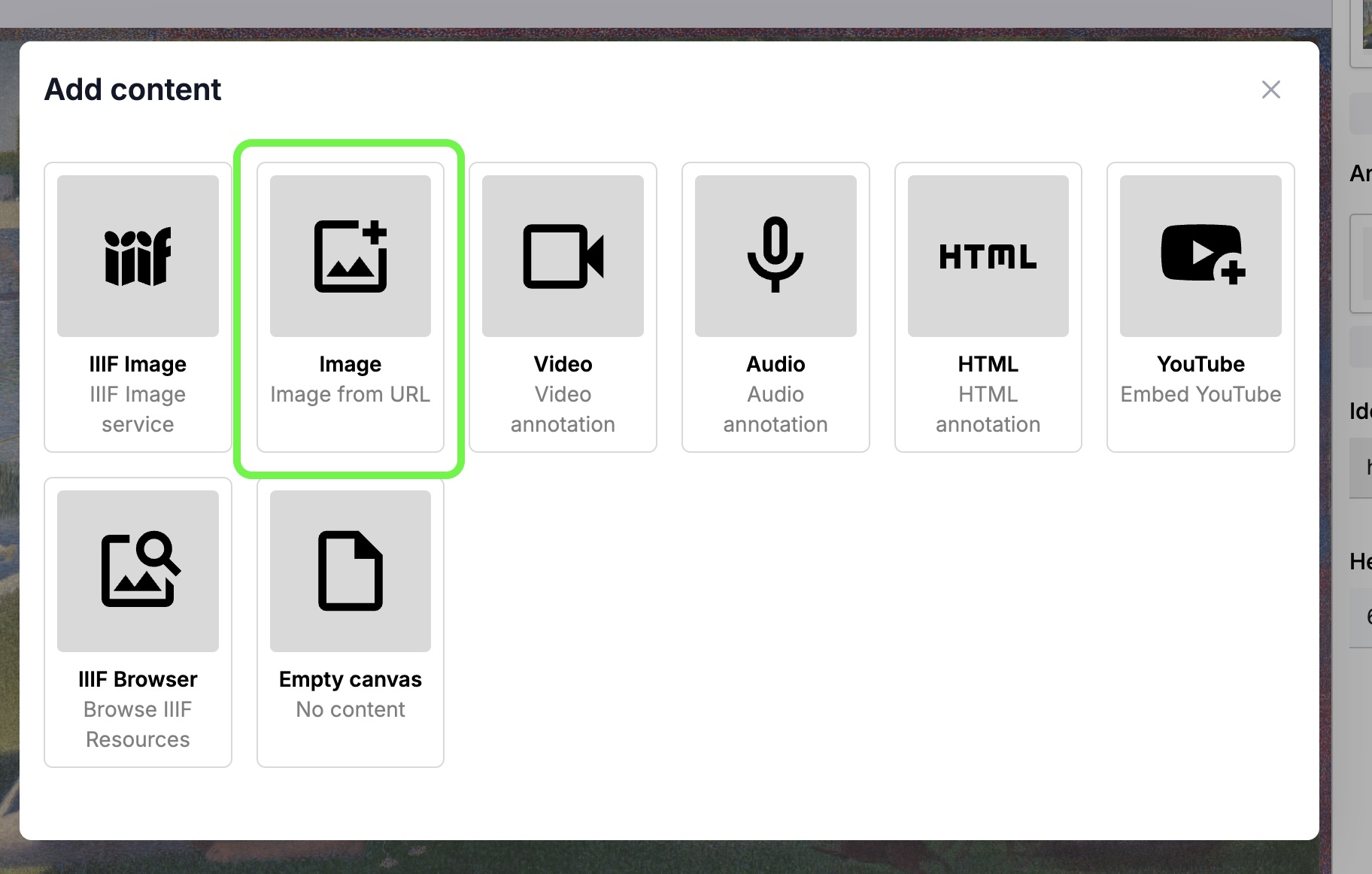
Task: Select the empty canvas page icon
Action: click(x=350, y=571)
